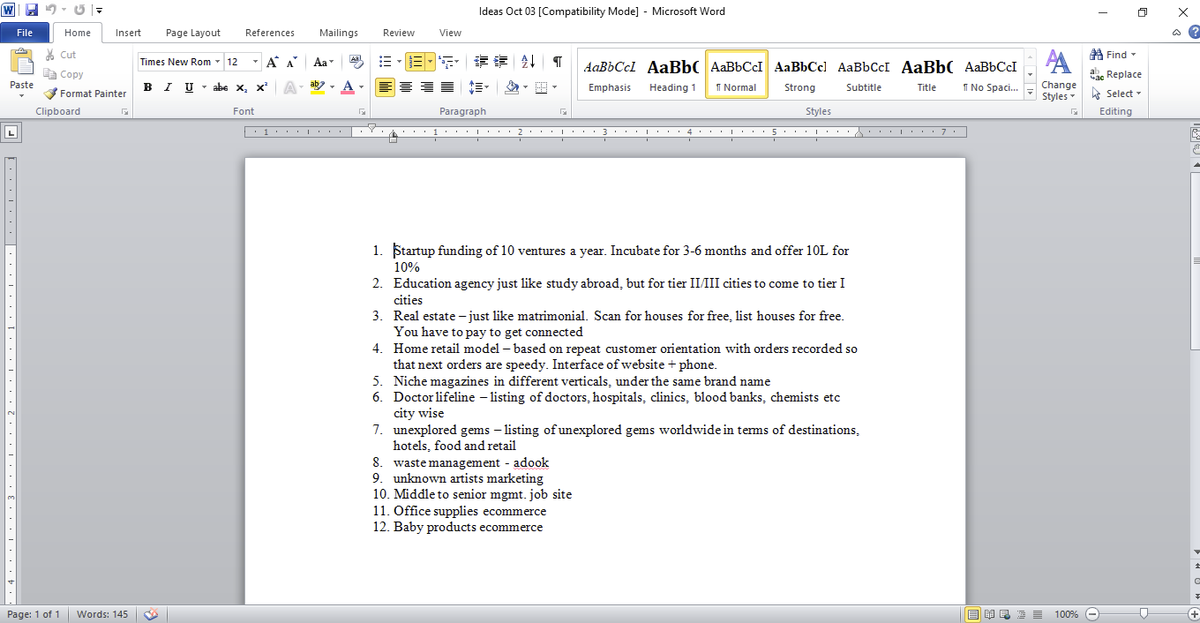Screen dimensions: 1200x623
Task: Click Zoom In plus button
Action: click(x=1192, y=614)
